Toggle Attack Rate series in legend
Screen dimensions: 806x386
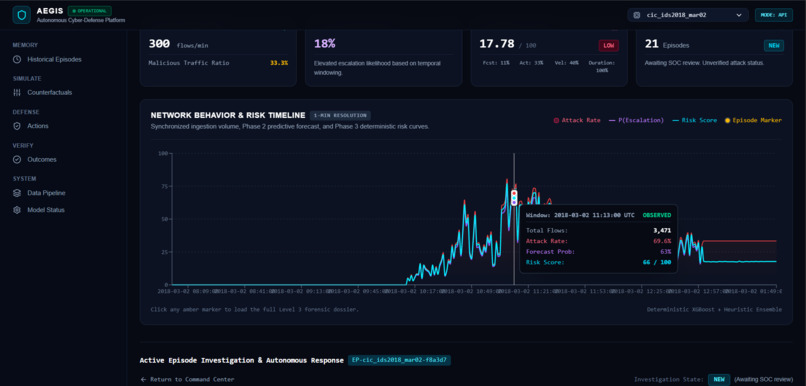tap(577, 120)
